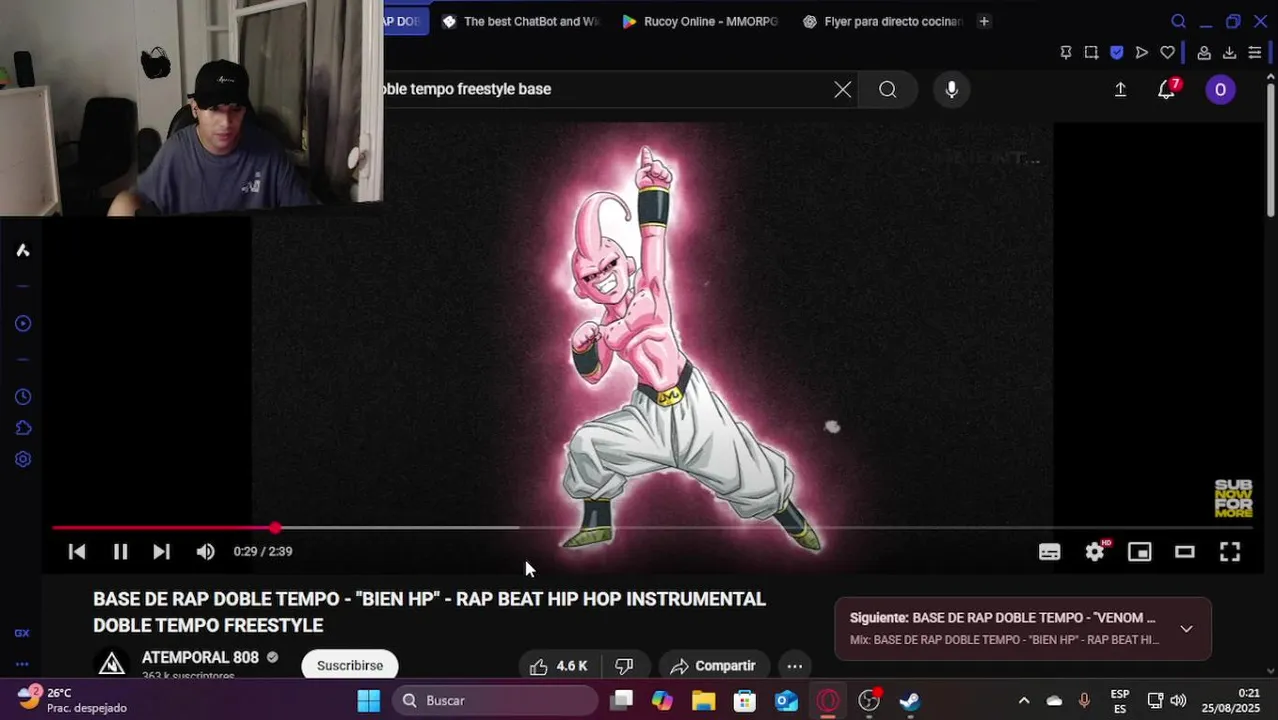Open taskbar volume control
1278x720 pixels.
pos(1178,700)
